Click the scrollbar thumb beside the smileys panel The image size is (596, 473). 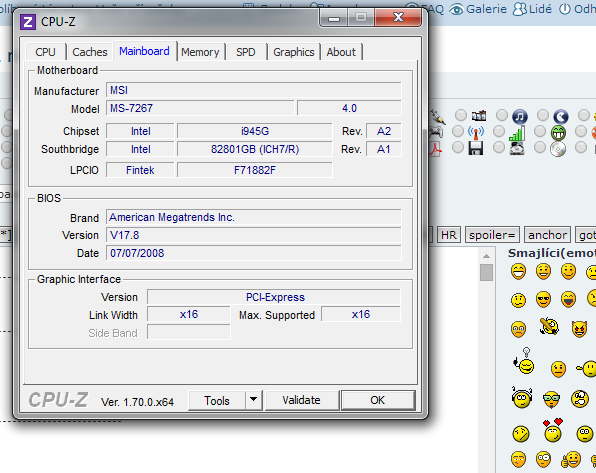[486, 272]
